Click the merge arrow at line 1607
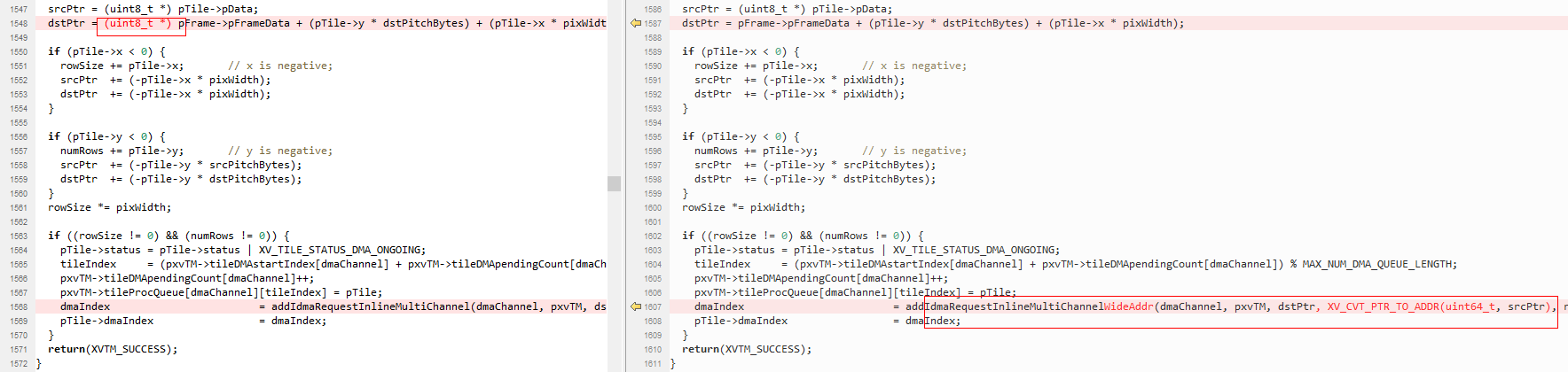The image size is (1568, 372). [635, 307]
